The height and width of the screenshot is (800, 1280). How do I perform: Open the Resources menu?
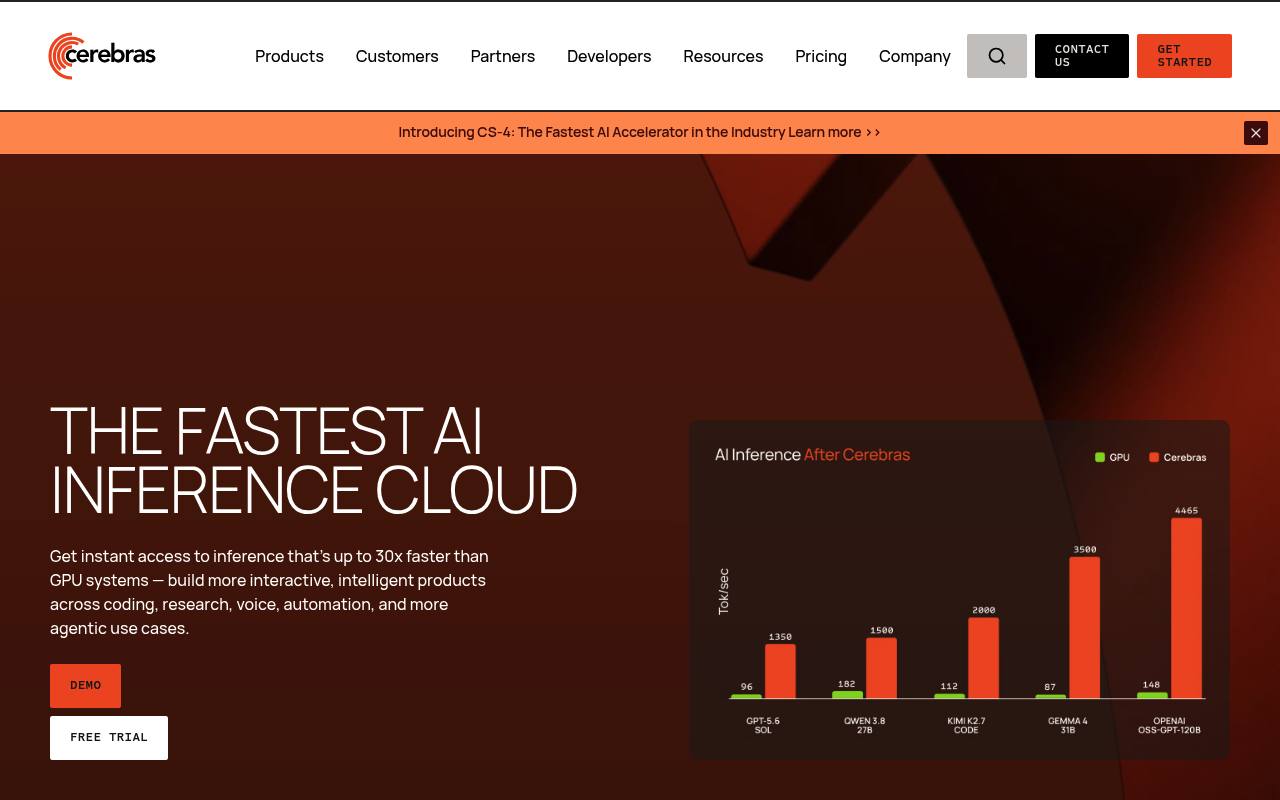coord(723,56)
